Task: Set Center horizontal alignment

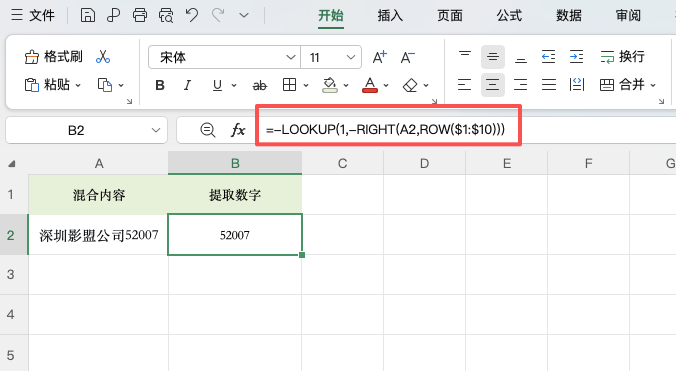Action: tap(492, 85)
